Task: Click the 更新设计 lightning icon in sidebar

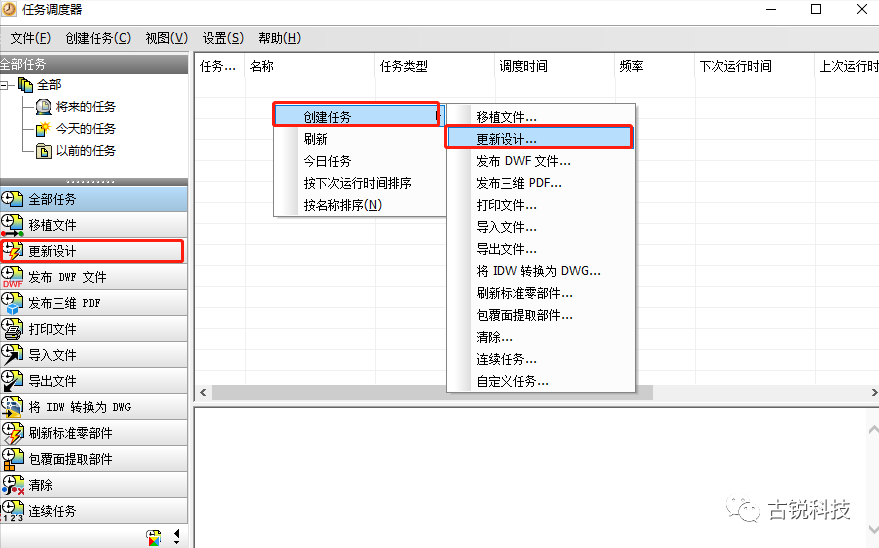Action: (x=12, y=251)
